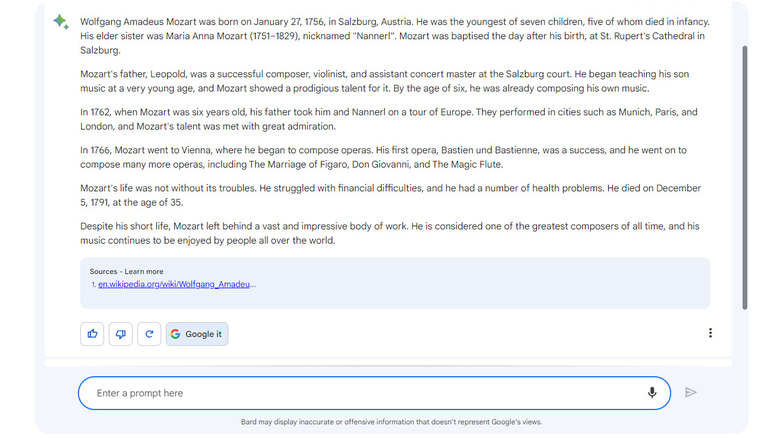Viewport: 780px width, 438px height.
Task: Open the en.wikipedia.org Wolfgang Amadeus source link
Action: click(177, 284)
